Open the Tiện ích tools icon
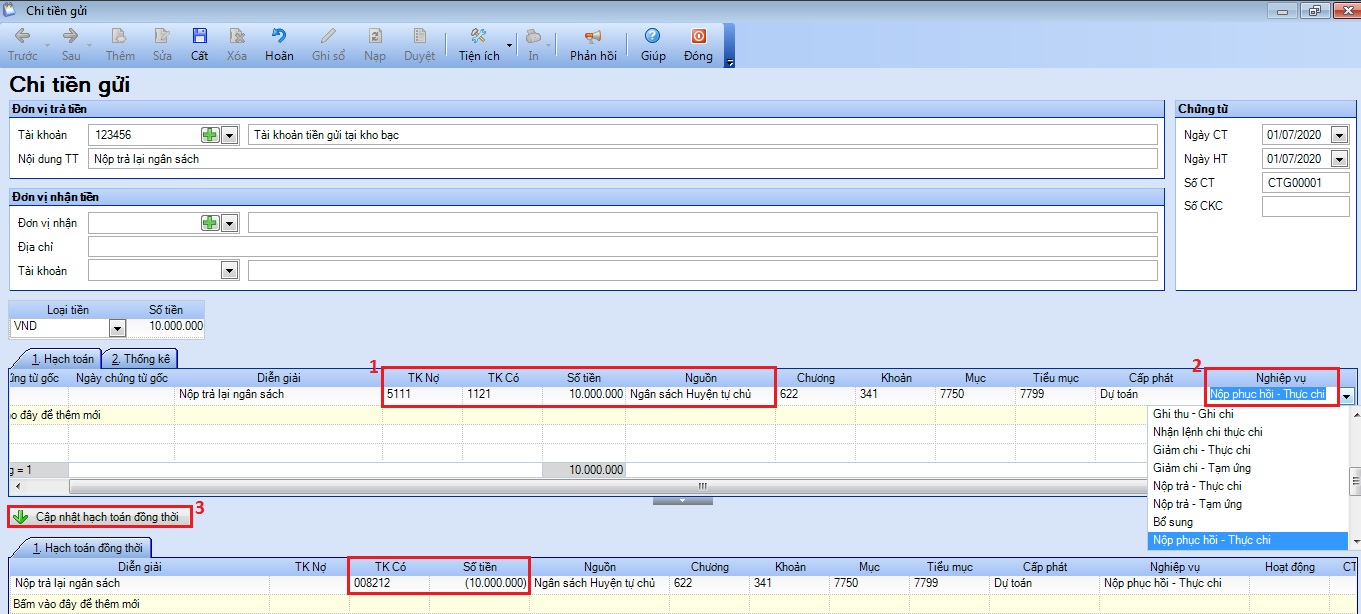1361x614 pixels. tap(478, 37)
